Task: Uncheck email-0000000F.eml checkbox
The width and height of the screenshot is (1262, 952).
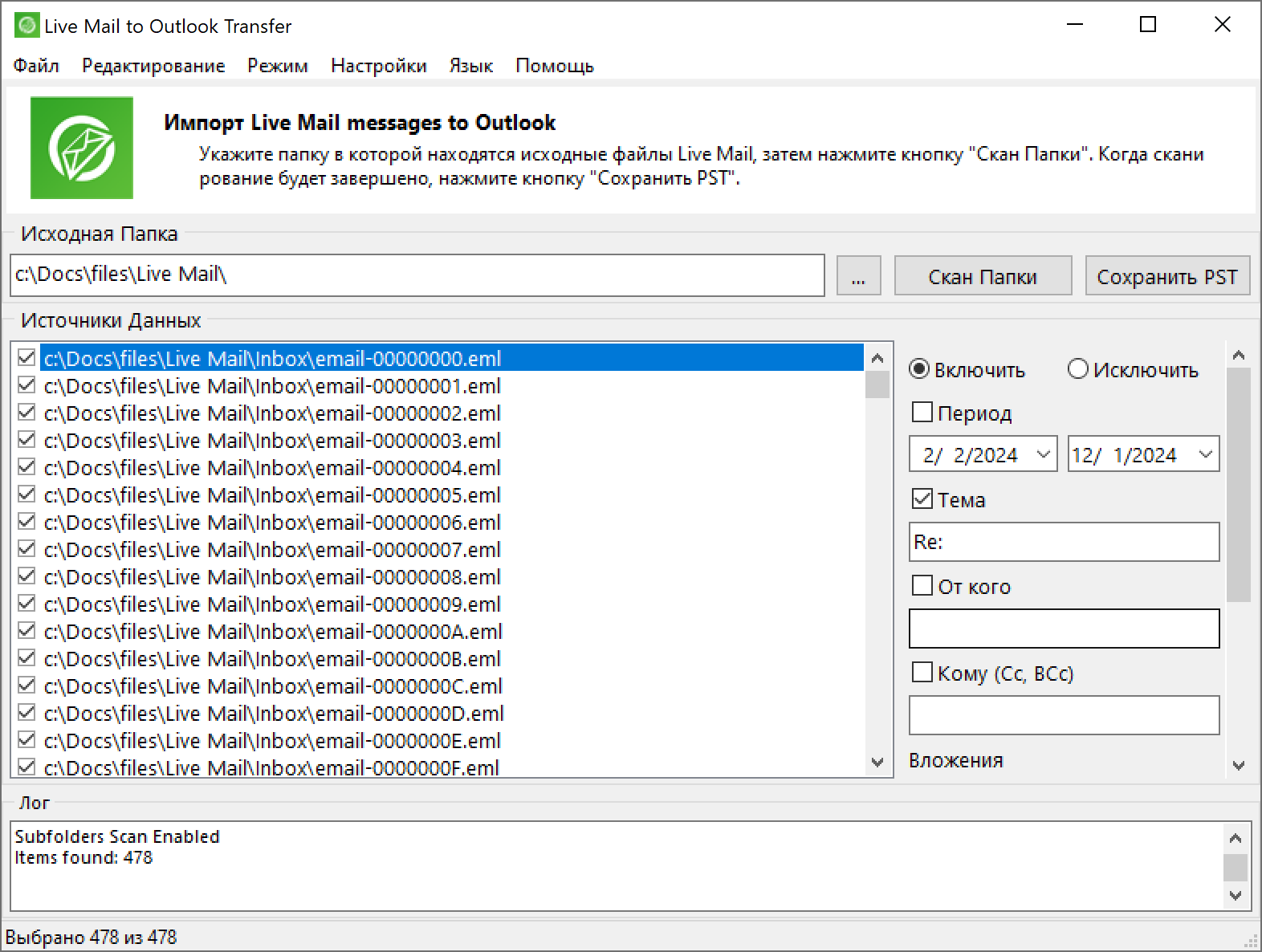Action: 26,767
